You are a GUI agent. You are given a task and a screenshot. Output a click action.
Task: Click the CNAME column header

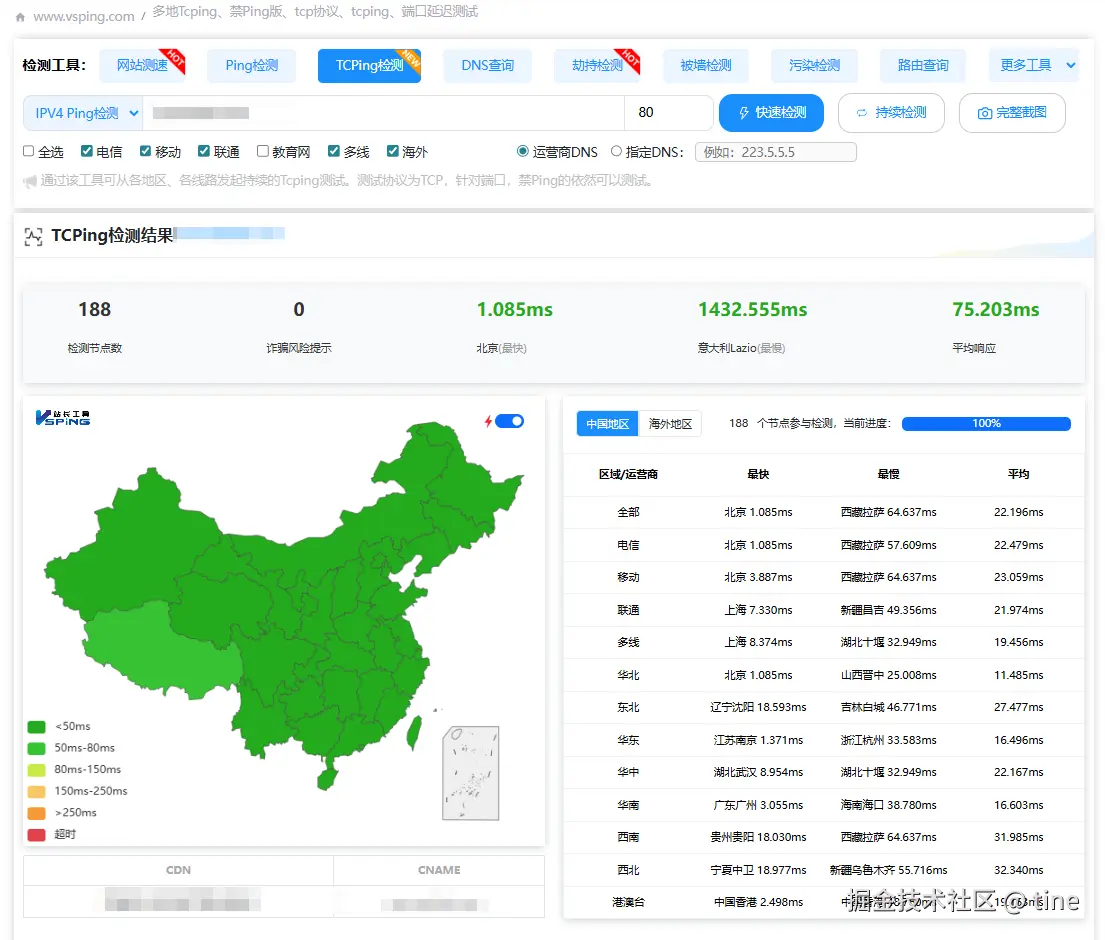click(439, 870)
